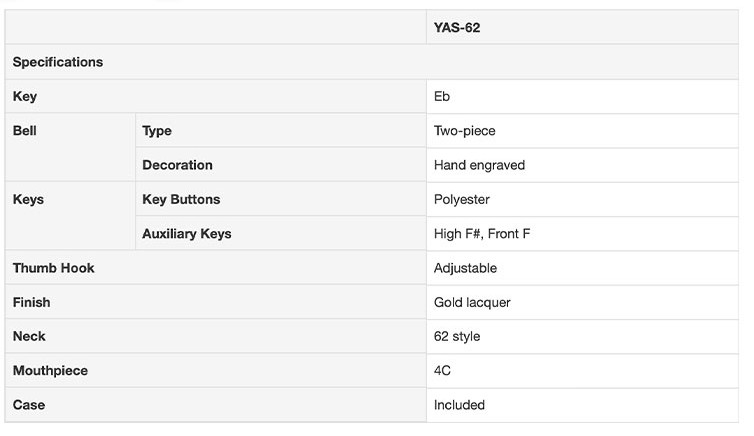Viewport: 754px width, 436px height.
Task: Select the Thumb Hook row label
Action: coord(54,268)
